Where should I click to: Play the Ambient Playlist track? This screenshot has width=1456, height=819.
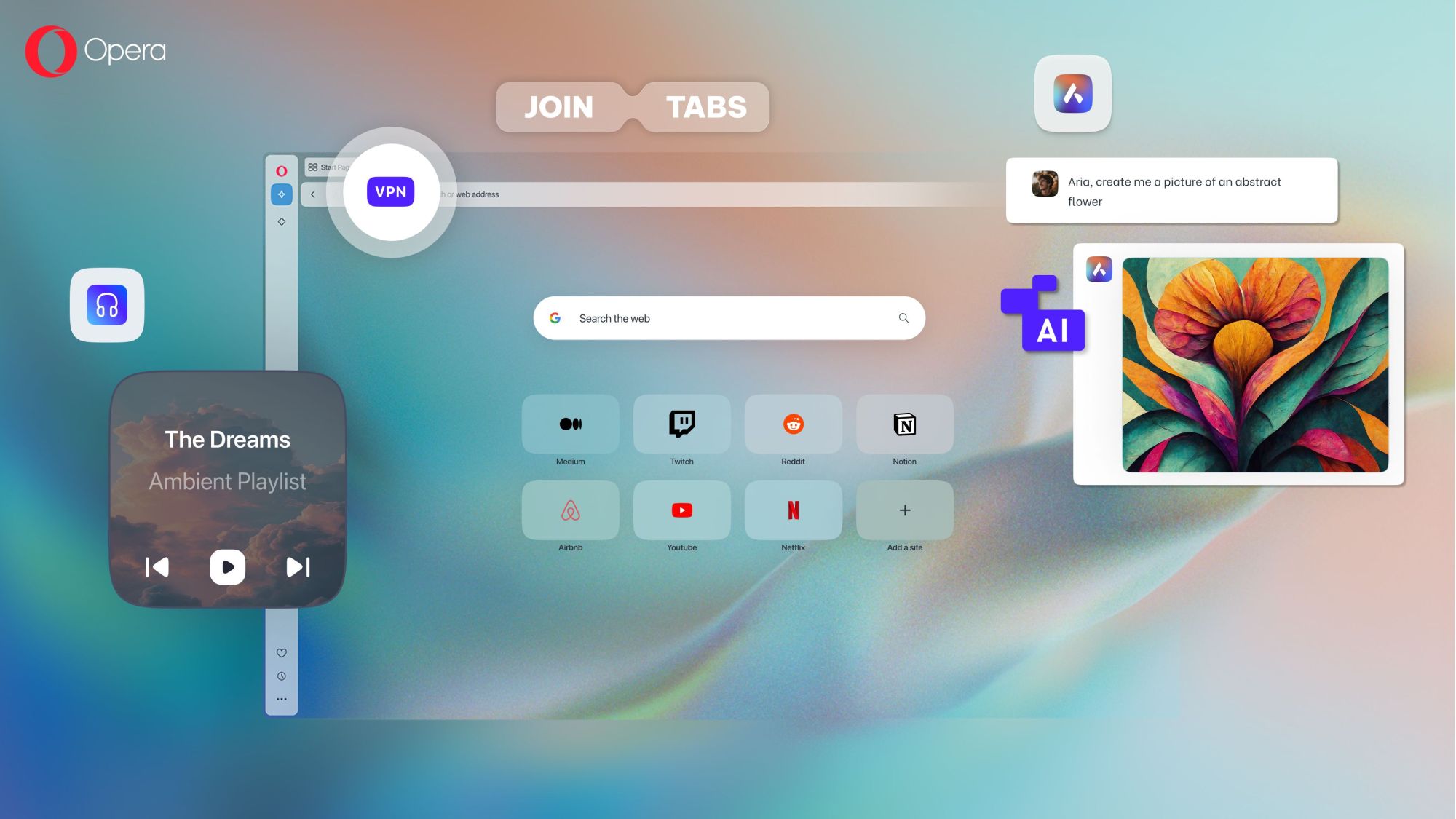click(227, 567)
